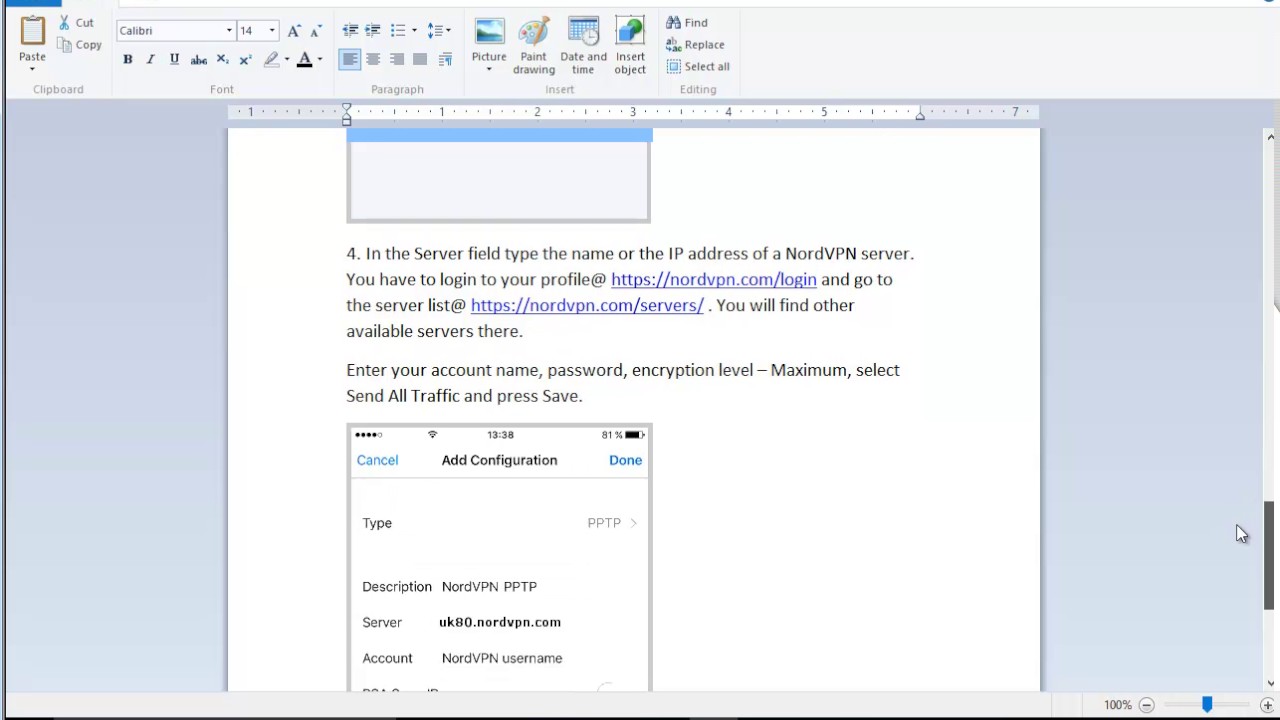Apply the red text color
This screenshot has width=1280, height=720.
point(305,60)
